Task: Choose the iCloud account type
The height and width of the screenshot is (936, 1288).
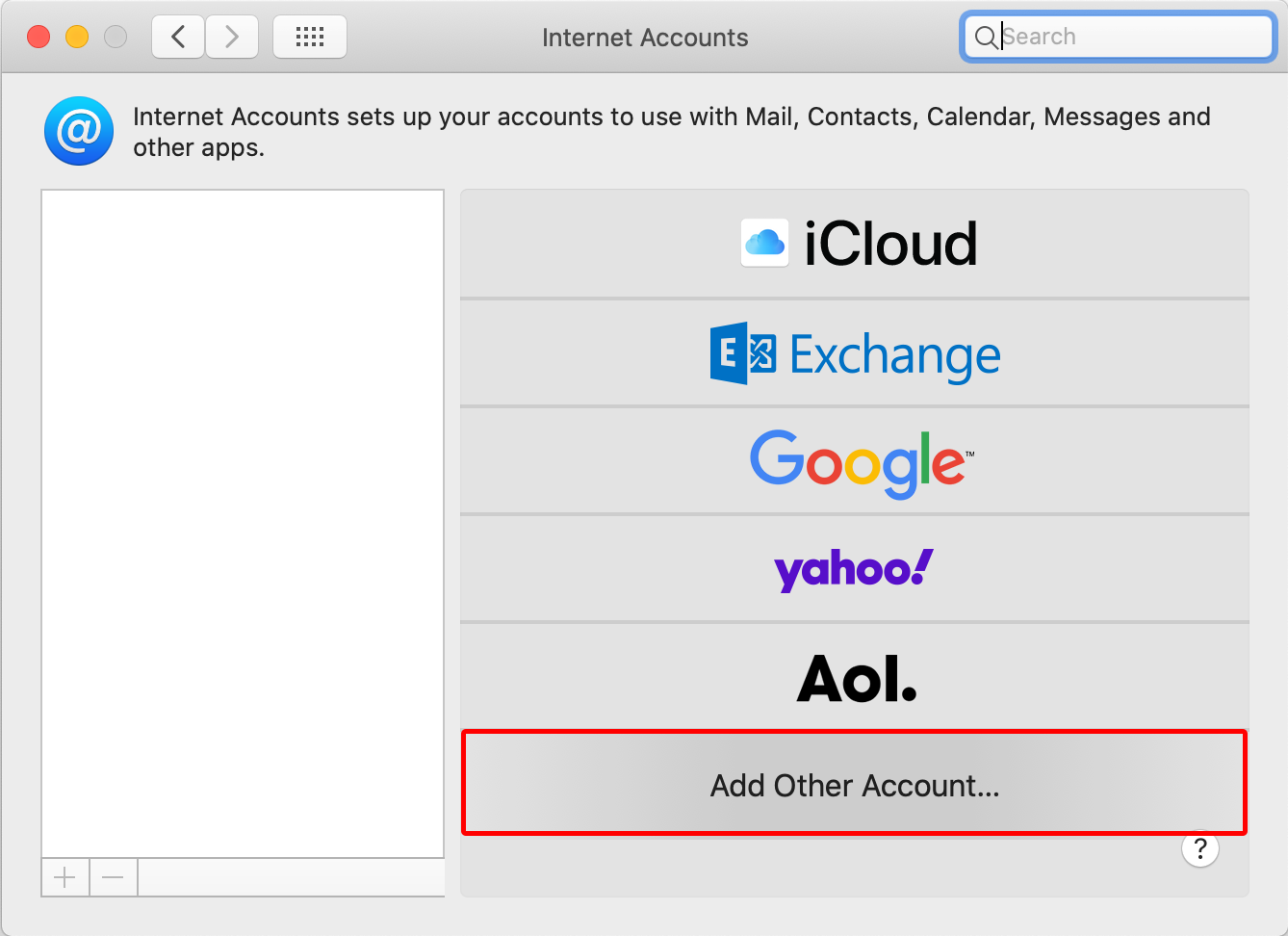Action: pyautogui.click(x=855, y=244)
